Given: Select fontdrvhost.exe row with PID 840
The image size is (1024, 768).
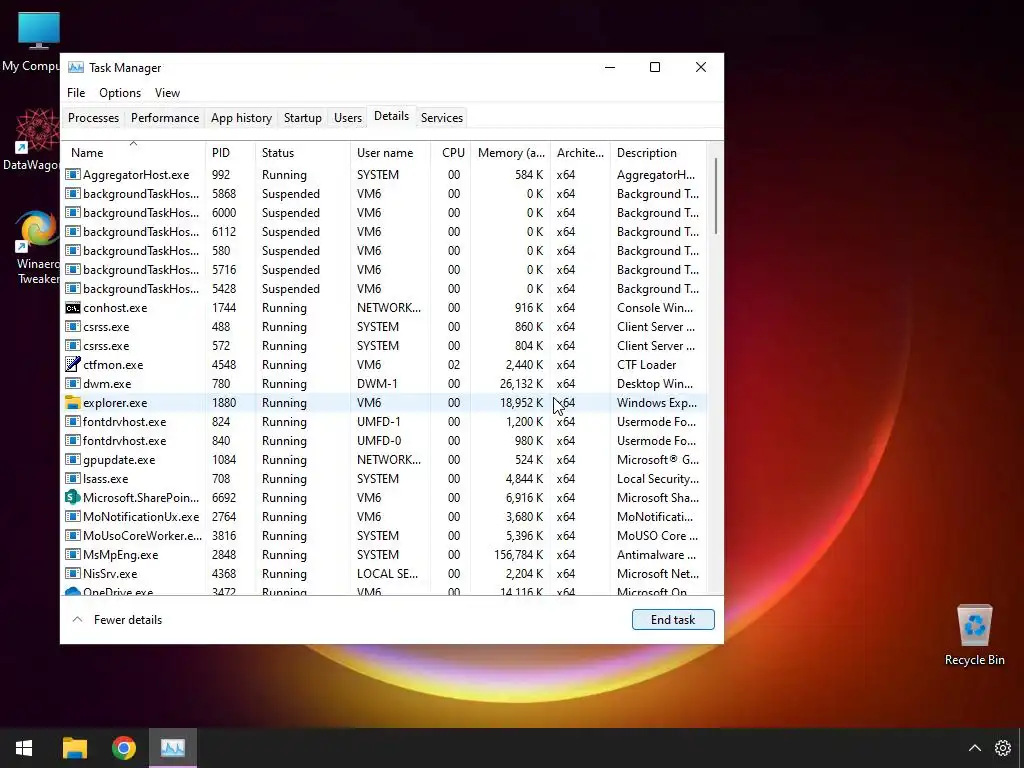Looking at the screenshot, I should (x=385, y=441).
